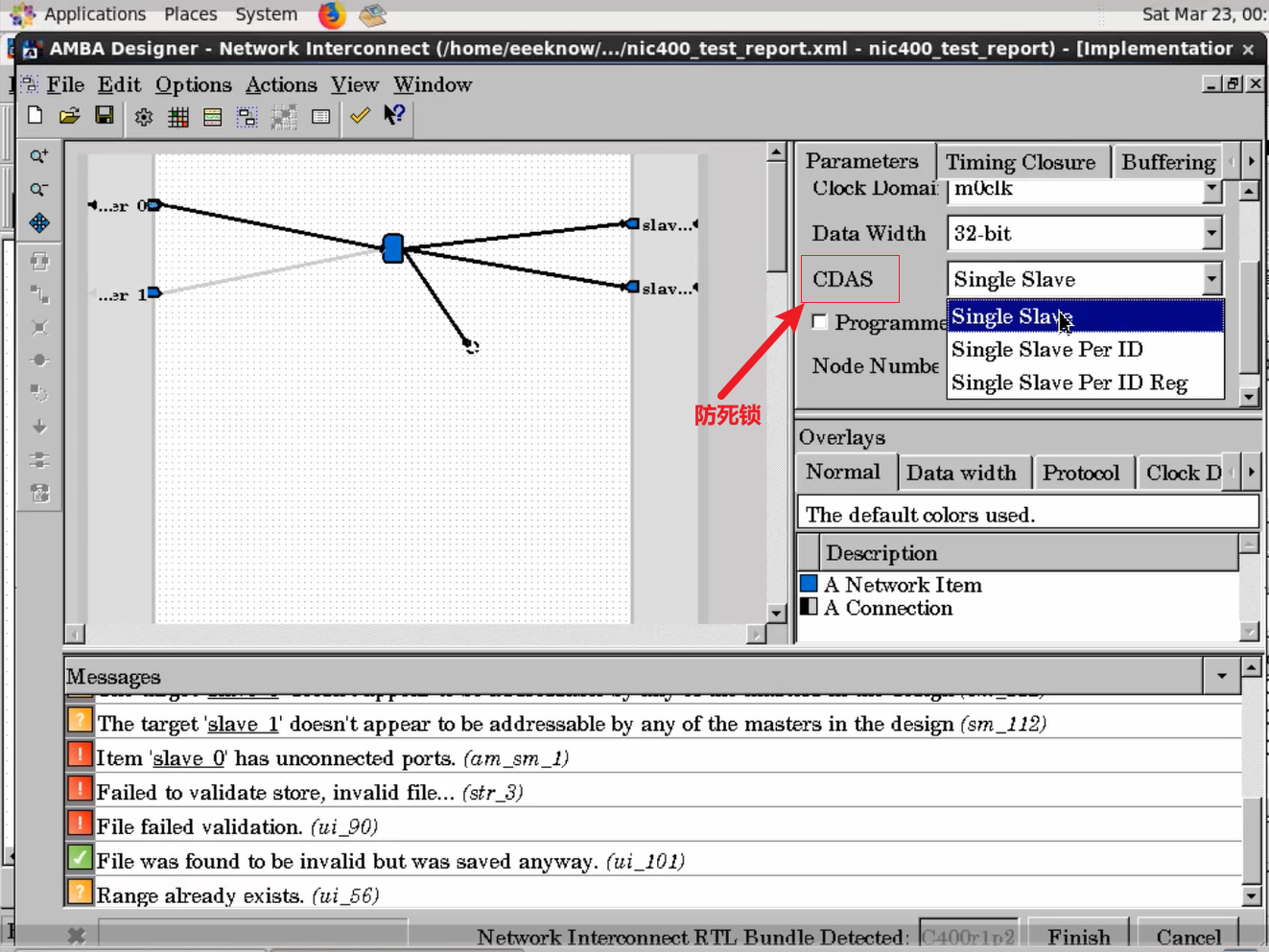
Task: Click the Cancel button
Action: point(1188,937)
